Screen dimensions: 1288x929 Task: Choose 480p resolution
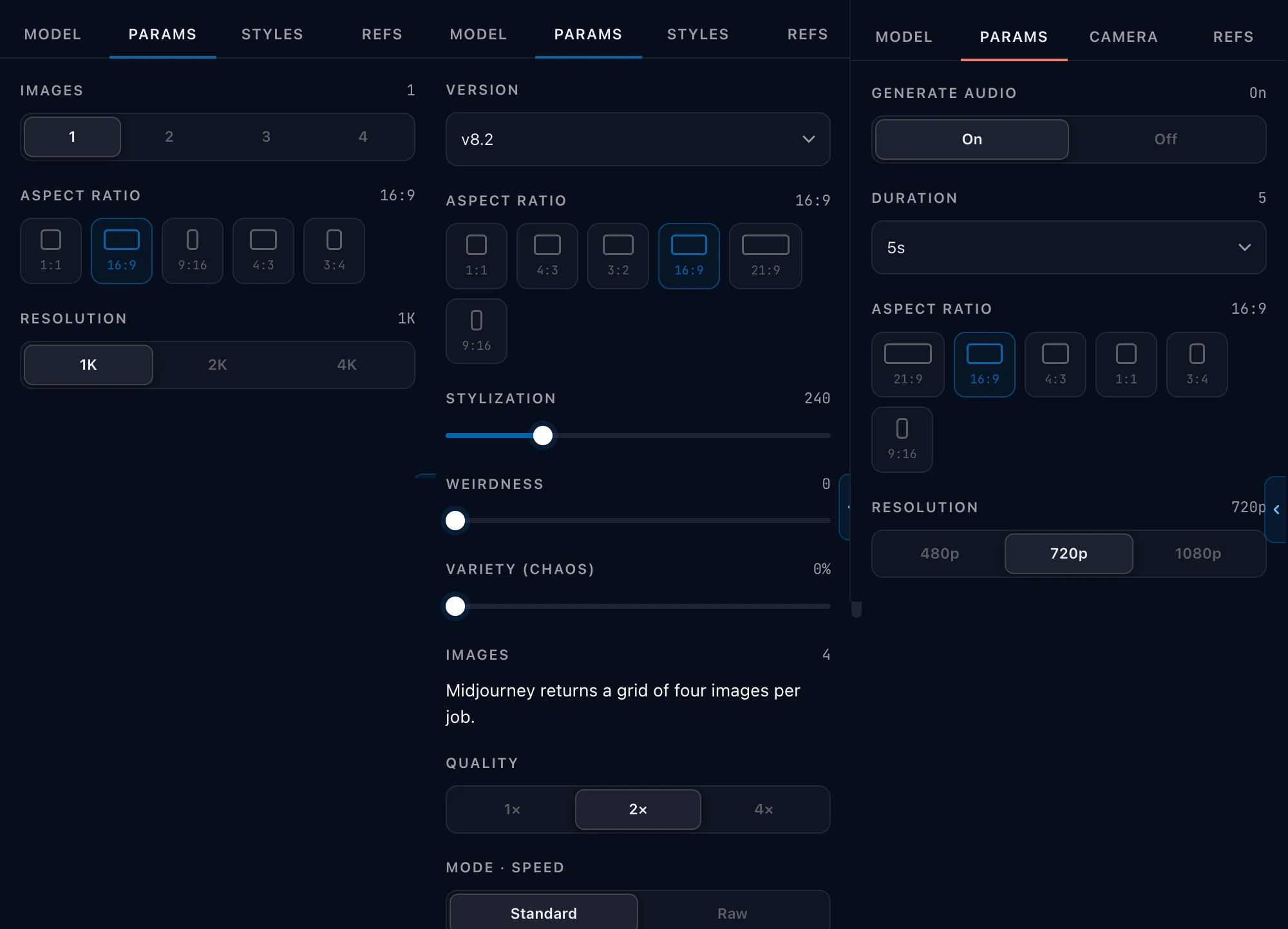(x=940, y=553)
